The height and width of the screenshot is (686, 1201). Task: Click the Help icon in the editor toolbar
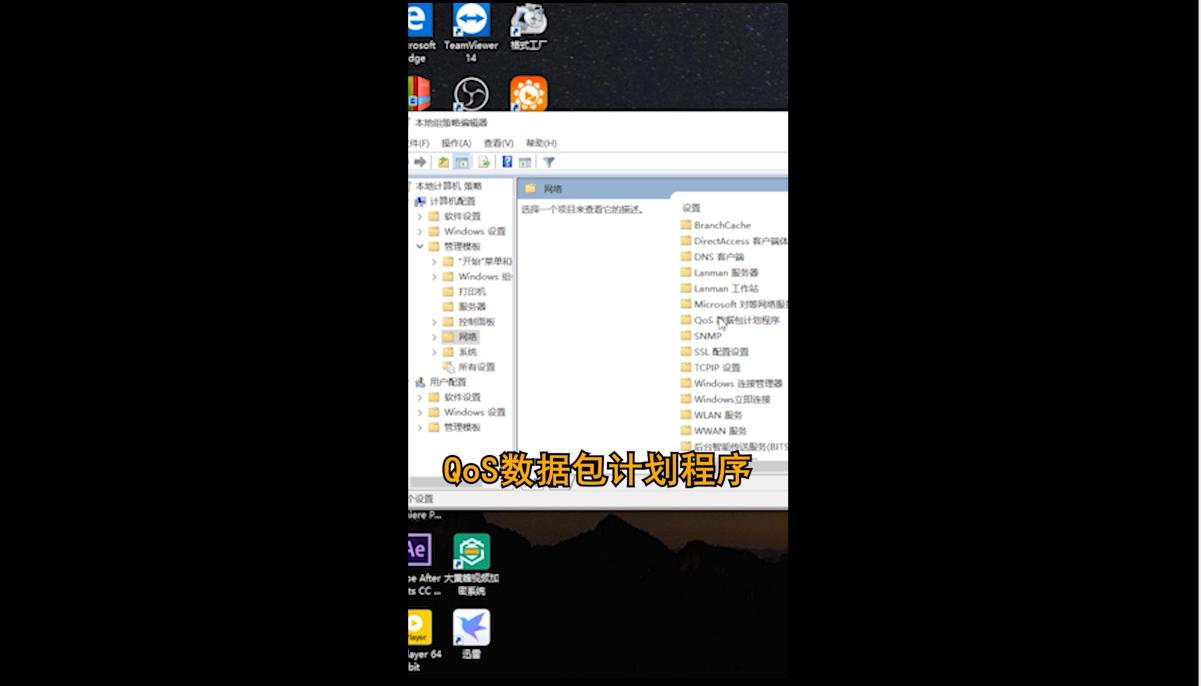[505, 161]
